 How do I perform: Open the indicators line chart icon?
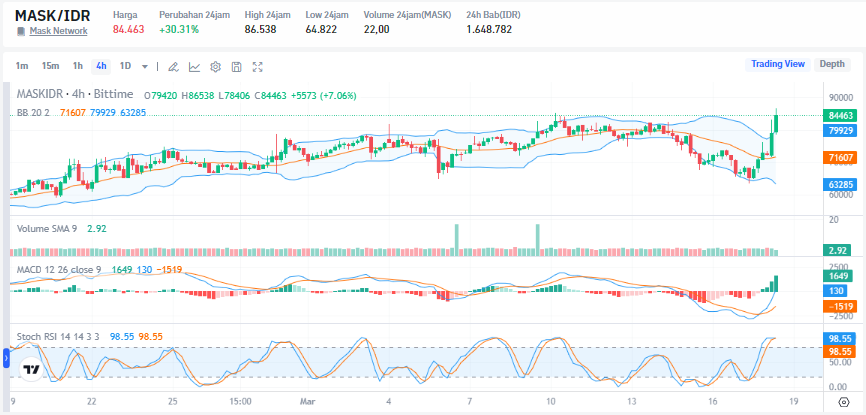[x=194, y=67]
